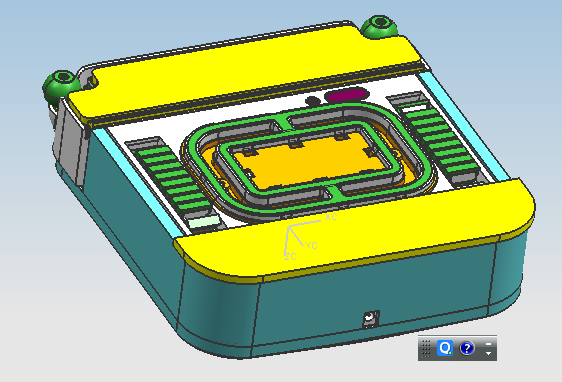Select the small latch on the teal front wall
This screenshot has width=562, height=382.
point(371,319)
